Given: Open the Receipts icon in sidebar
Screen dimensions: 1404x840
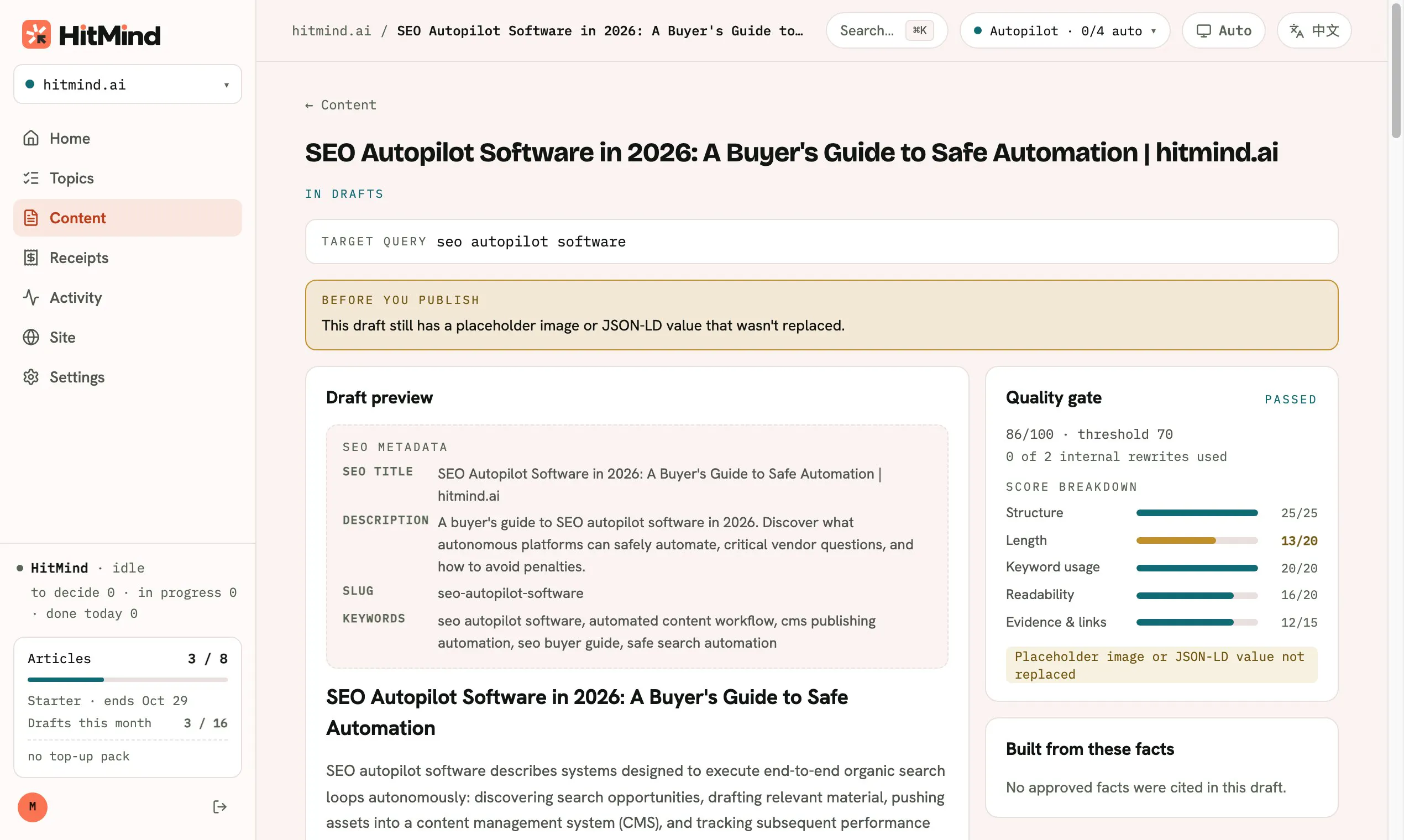Looking at the screenshot, I should pyautogui.click(x=31, y=258).
